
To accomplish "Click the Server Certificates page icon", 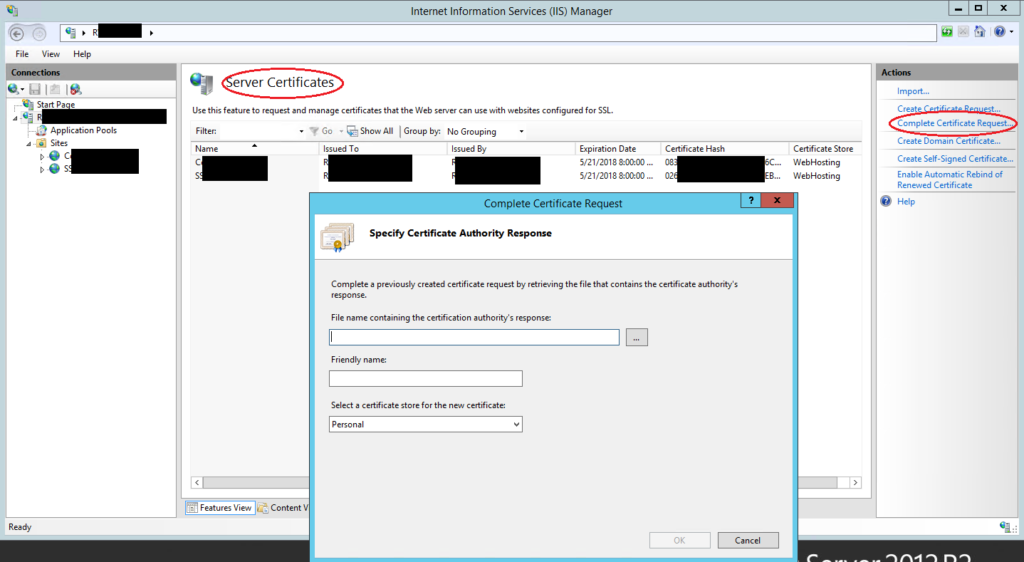I will tap(202, 83).
